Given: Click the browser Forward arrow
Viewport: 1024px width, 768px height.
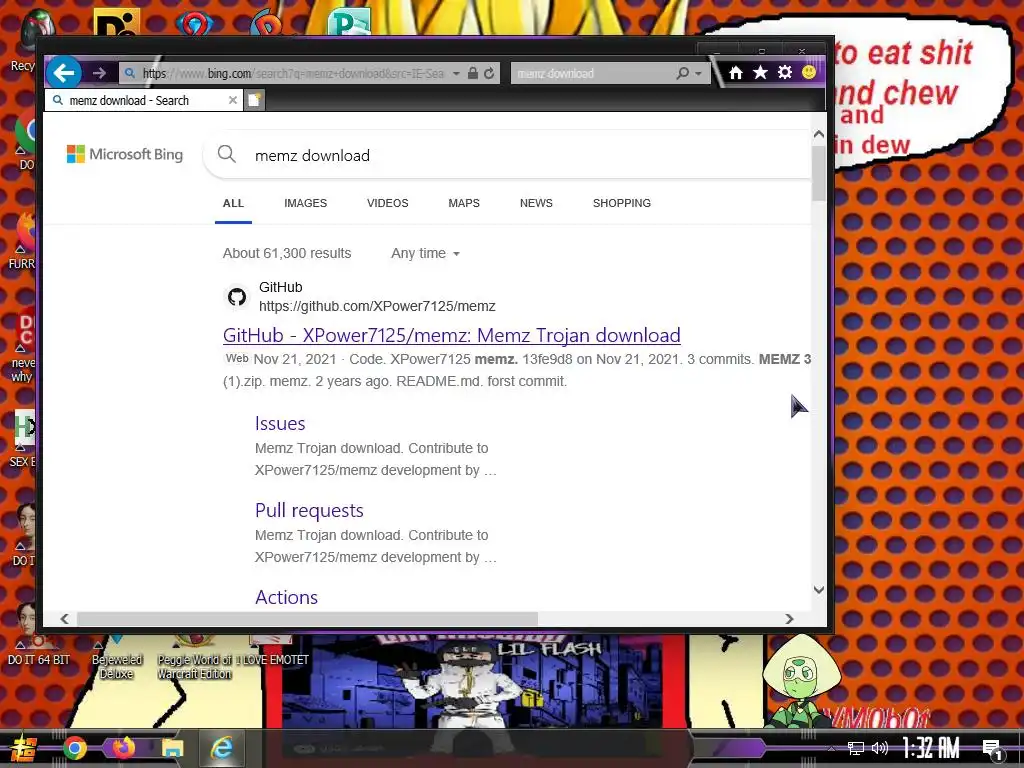Looking at the screenshot, I should tap(99, 73).
